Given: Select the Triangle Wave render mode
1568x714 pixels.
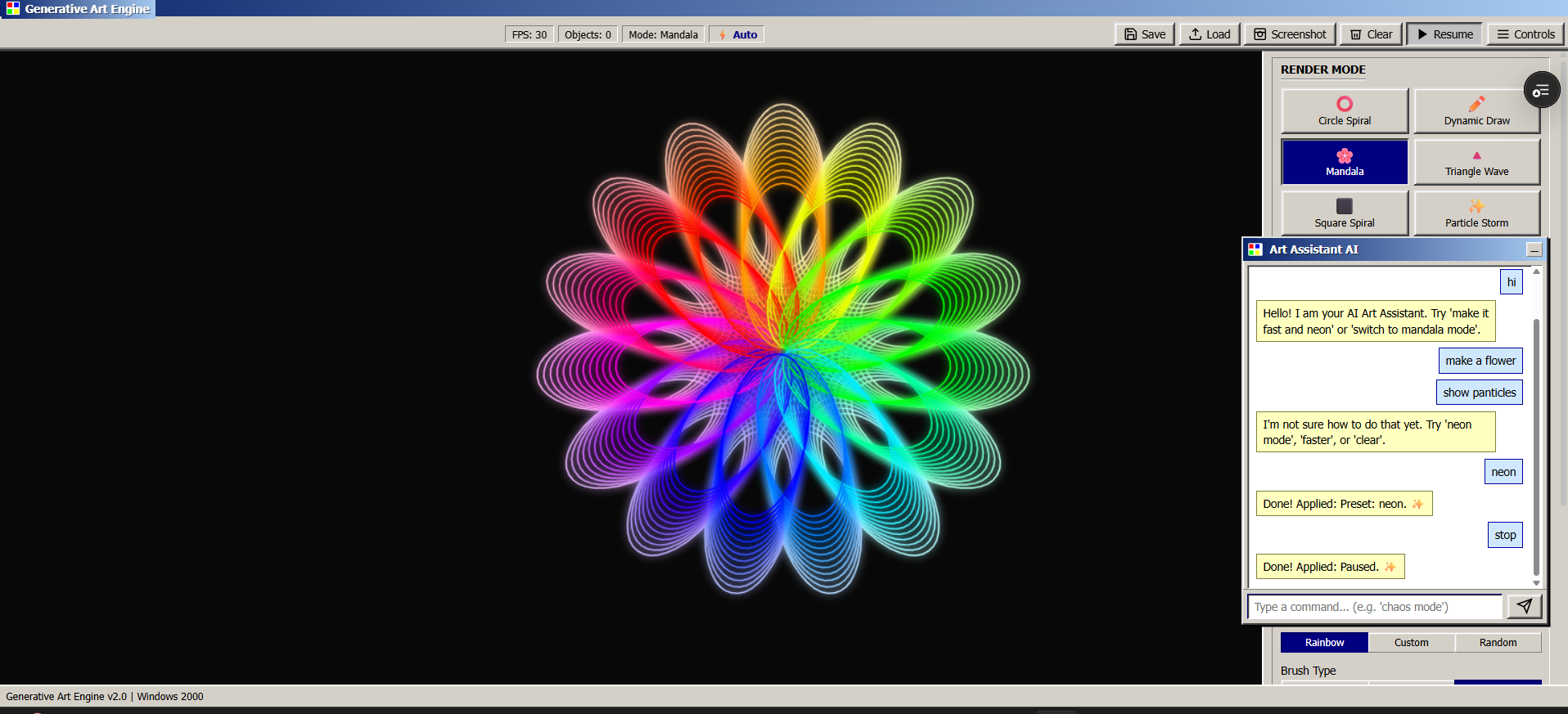Looking at the screenshot, I should click(1476, 162).
